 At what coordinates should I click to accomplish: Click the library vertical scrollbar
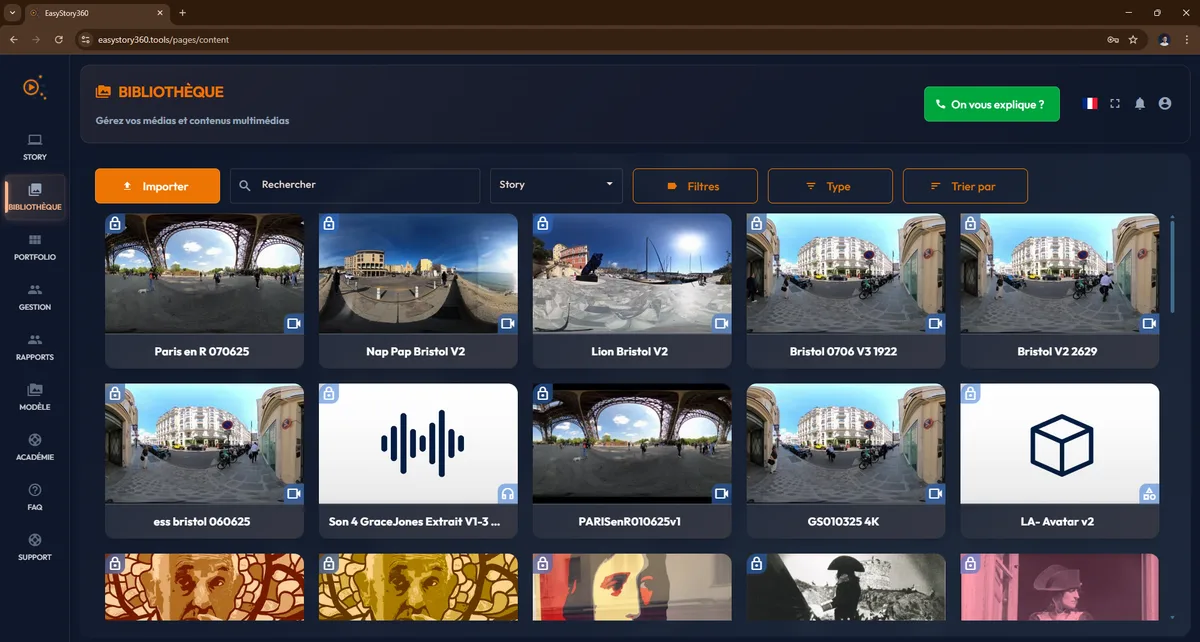click(x=1173, y=265)
